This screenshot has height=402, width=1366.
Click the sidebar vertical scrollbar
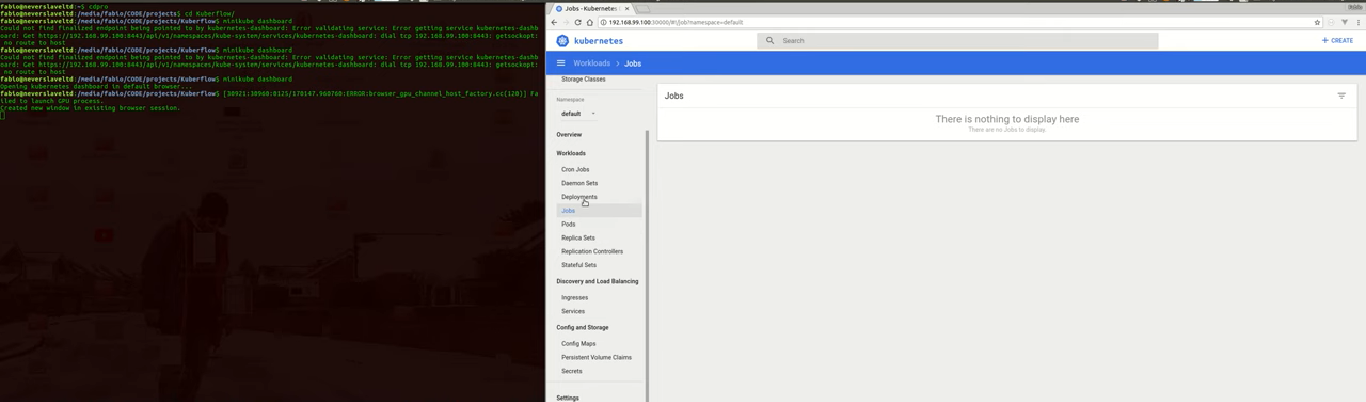[x=647, y=265]
